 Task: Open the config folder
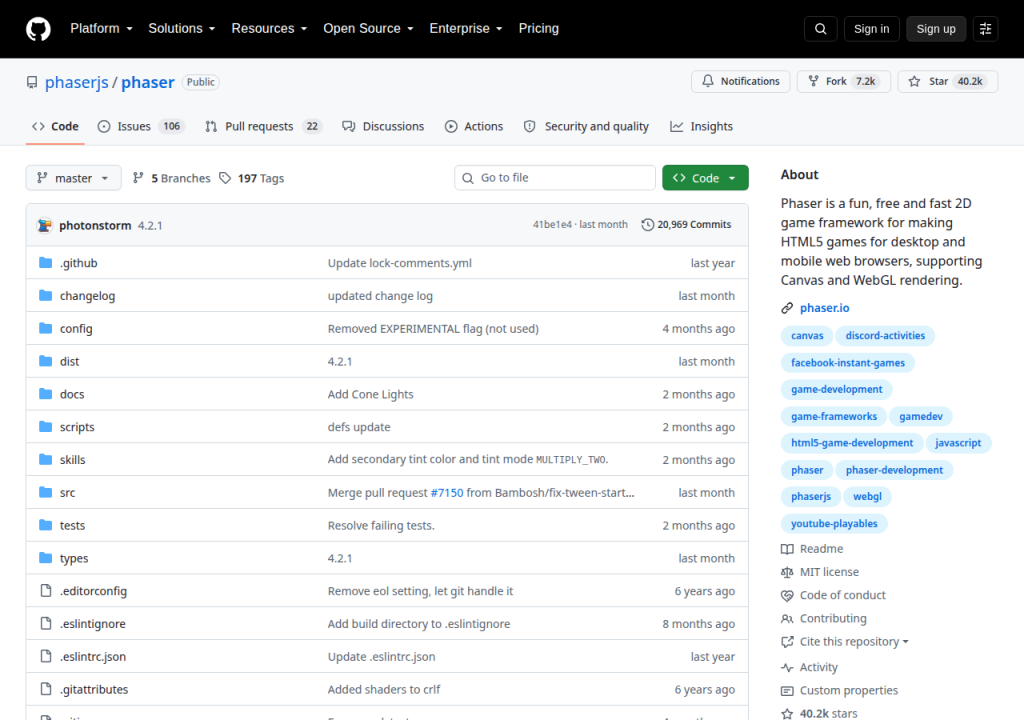coord(76,328)
